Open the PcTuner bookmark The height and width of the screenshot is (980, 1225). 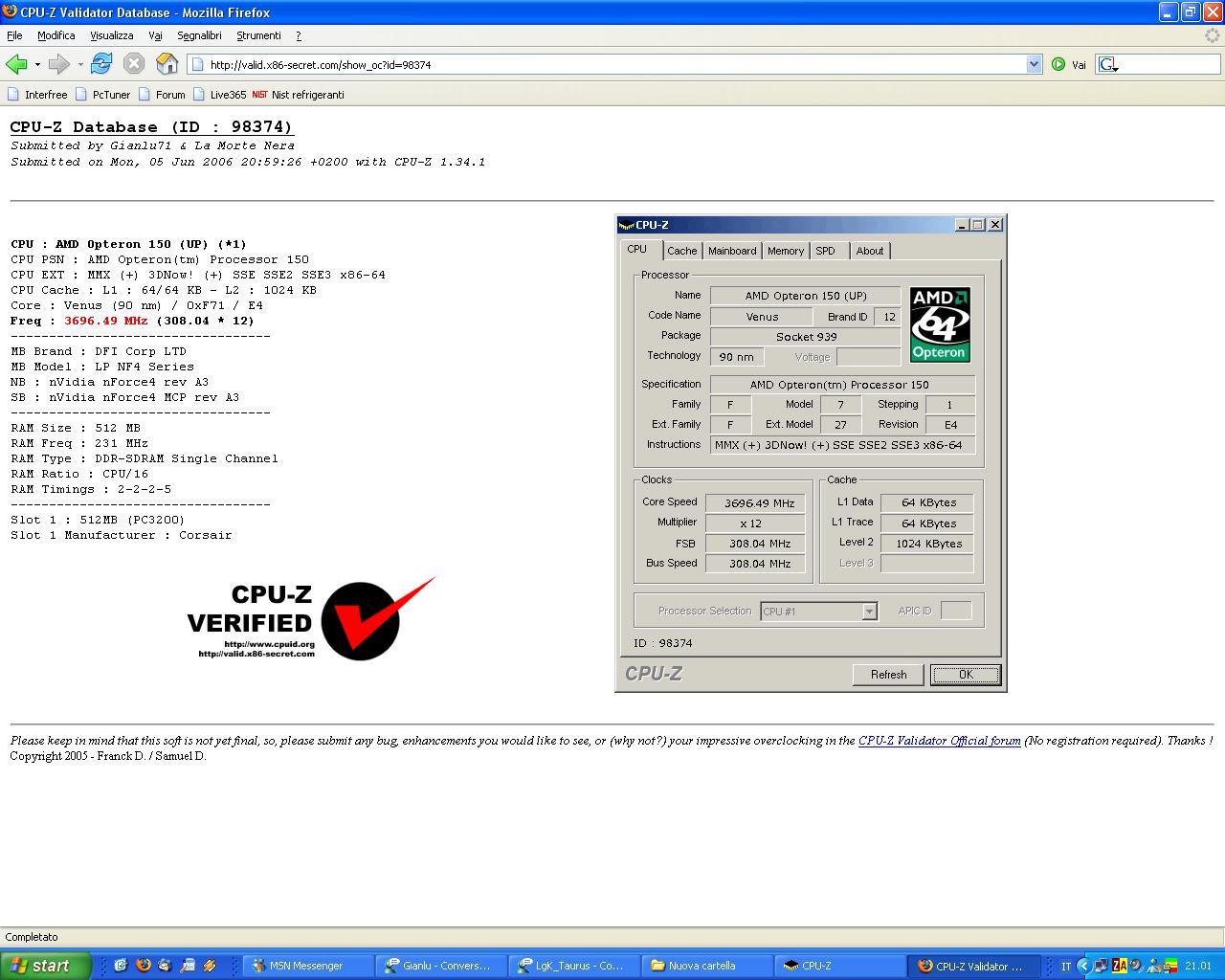coord(102,95)
